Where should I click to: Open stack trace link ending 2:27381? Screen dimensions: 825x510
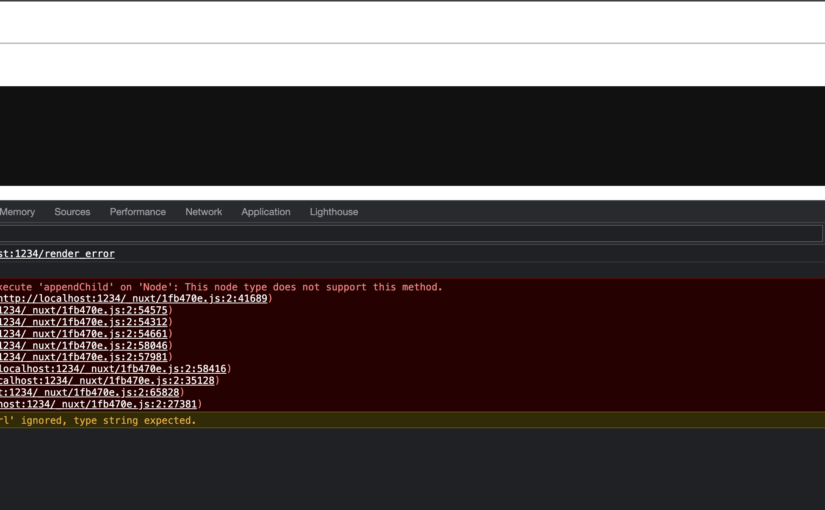pyautogui.click(x=99, y=405)
